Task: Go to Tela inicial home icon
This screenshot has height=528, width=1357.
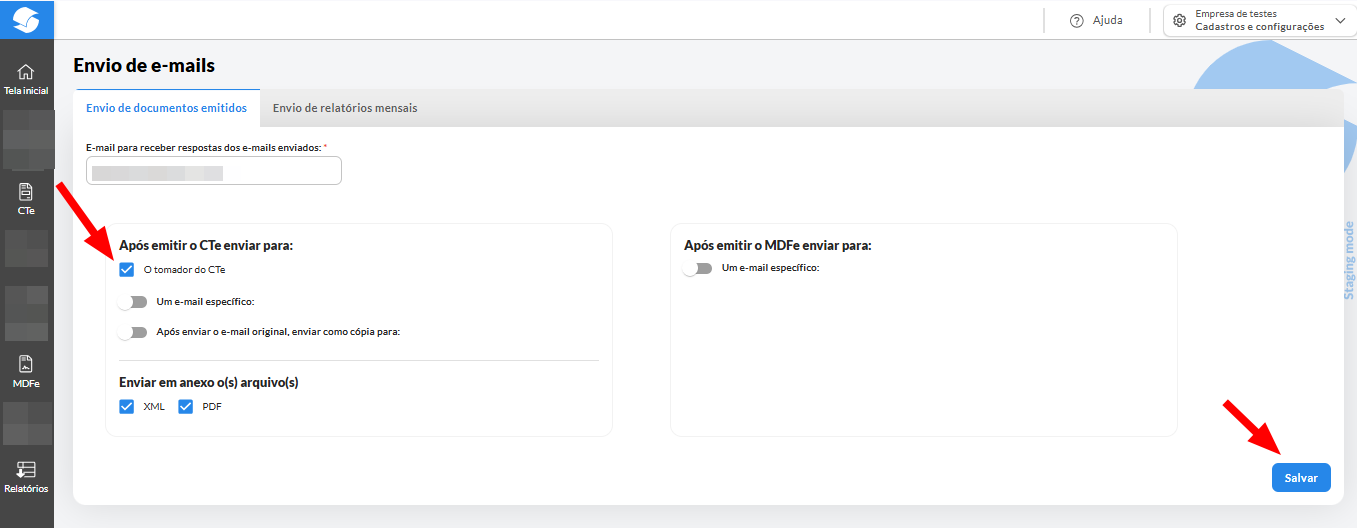Action: pos(26,72)
